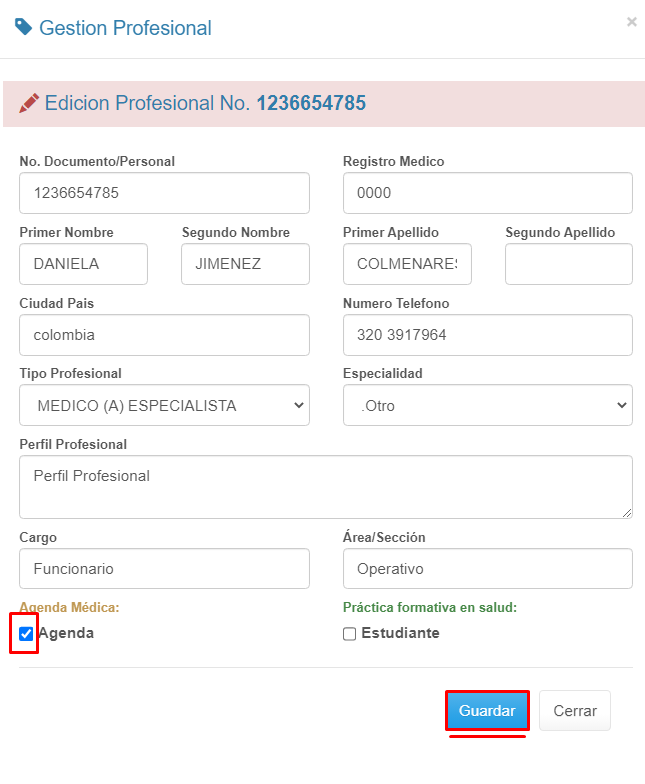The width and height of the screenshot is (645, 784).
Task: Select the Cargo field containing Funcionario
Action: (x=164, y=569)
